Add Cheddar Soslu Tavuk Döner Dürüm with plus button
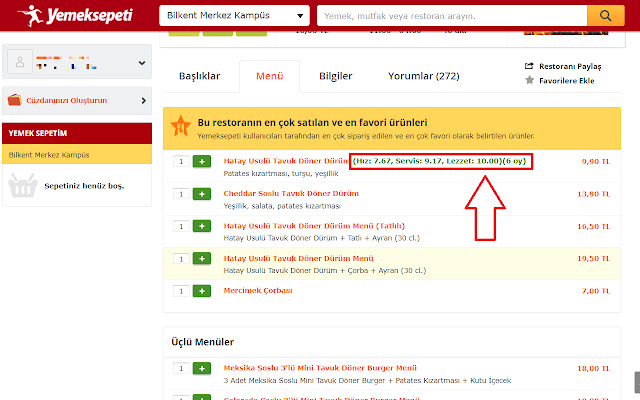Viewport: 640px width, 400px height. (202, 194)
